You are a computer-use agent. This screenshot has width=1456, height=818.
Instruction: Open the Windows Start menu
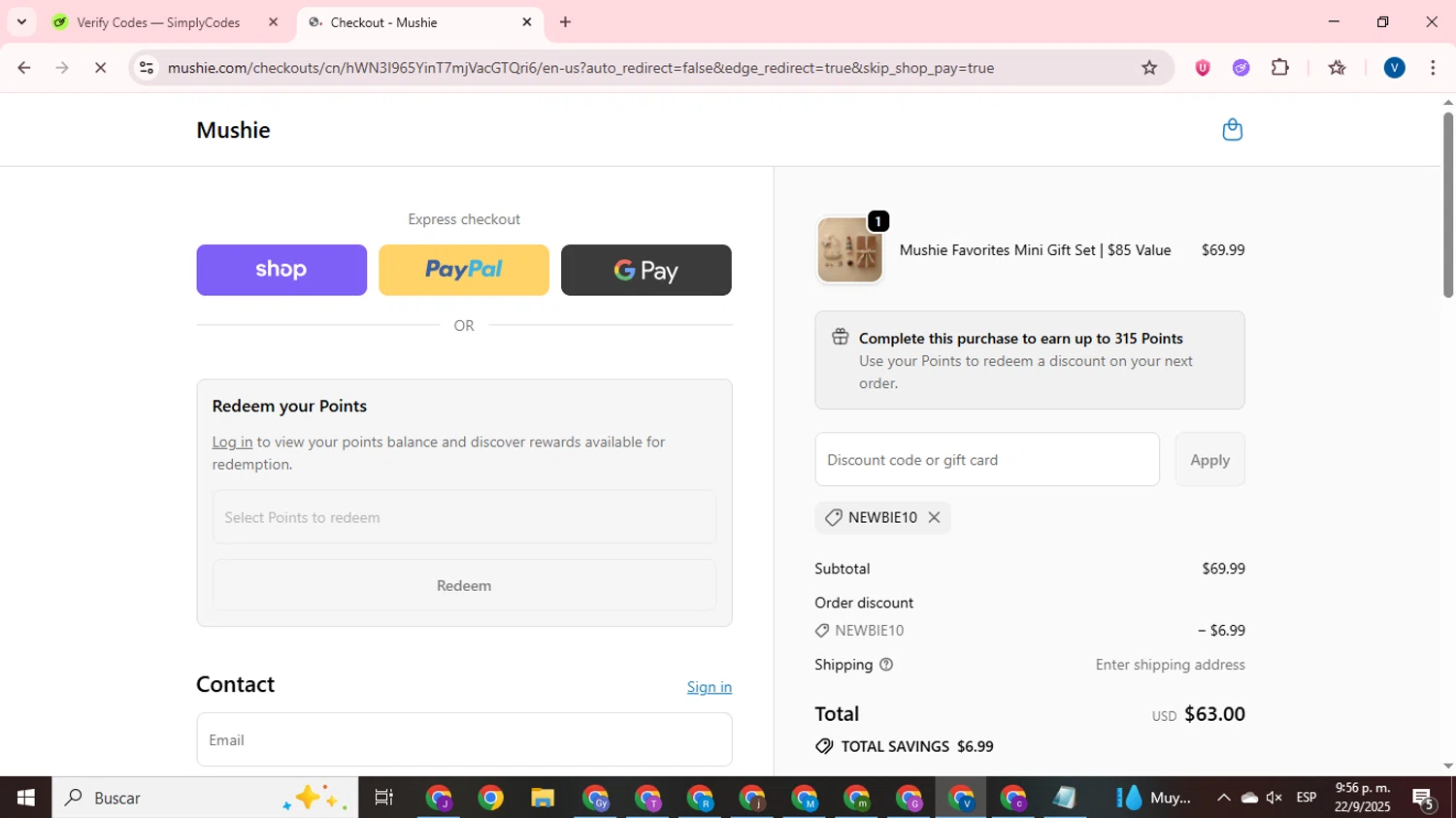point(25,798)
